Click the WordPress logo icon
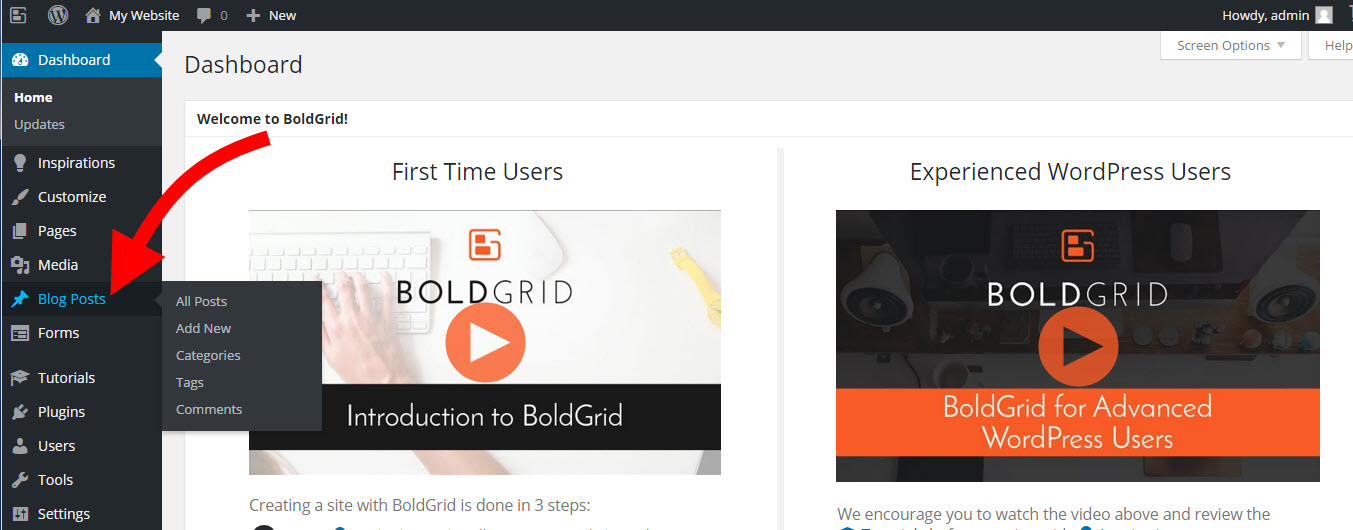1353x530 pixels. 58,15
